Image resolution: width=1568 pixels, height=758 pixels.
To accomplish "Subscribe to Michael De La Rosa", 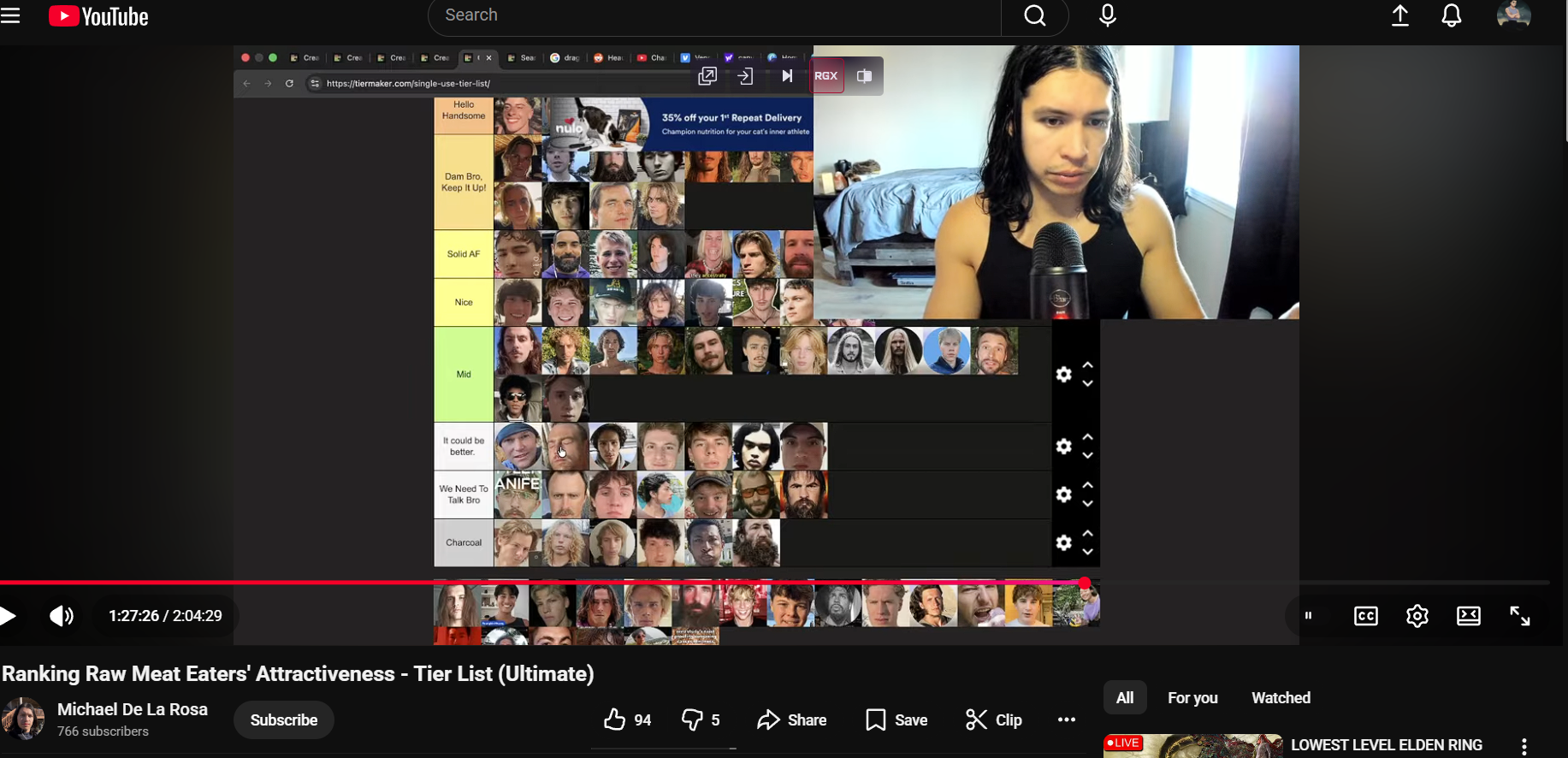I will tap(284, 720).
